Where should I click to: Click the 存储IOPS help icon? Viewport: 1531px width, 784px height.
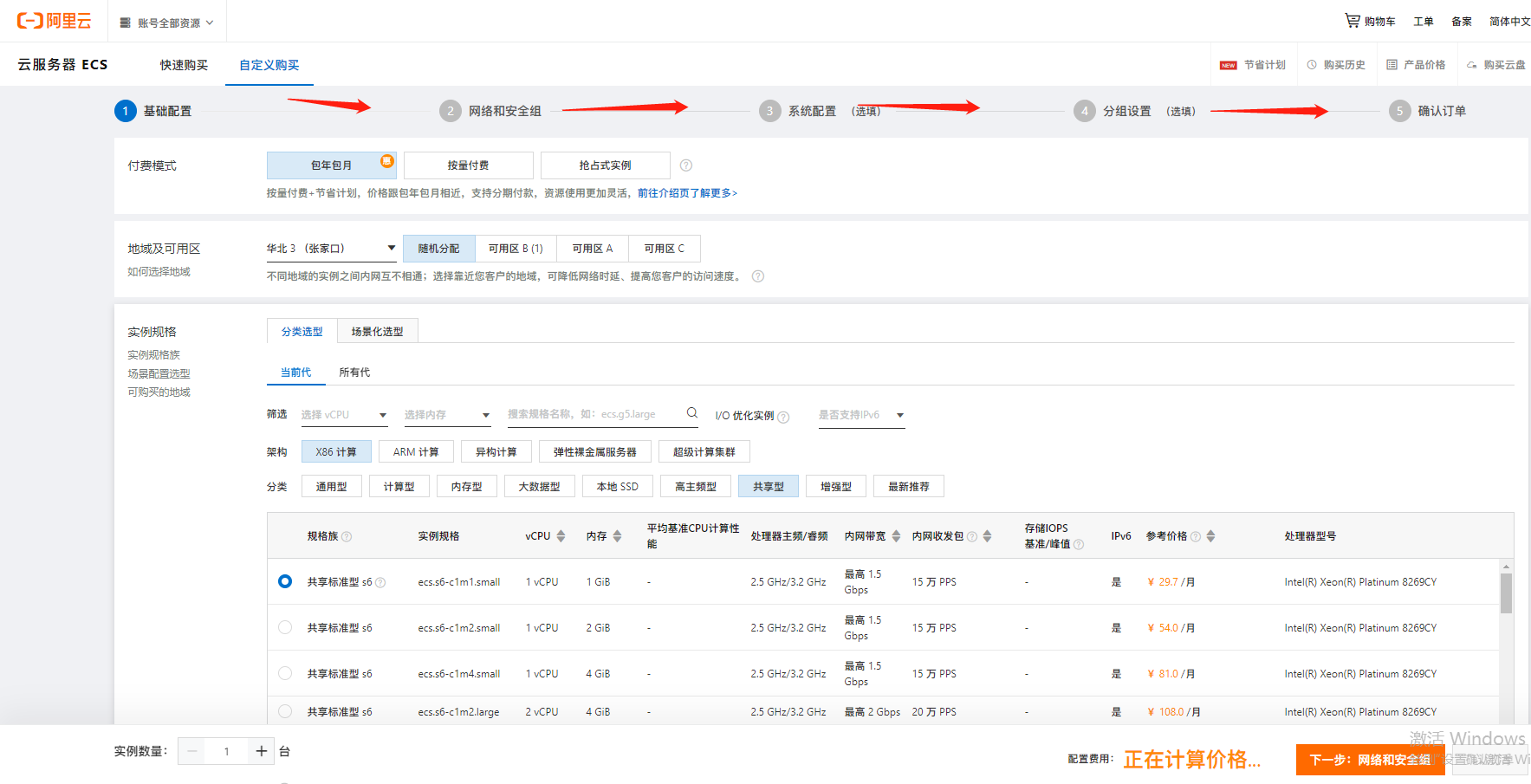click(x=1079, y=545)
